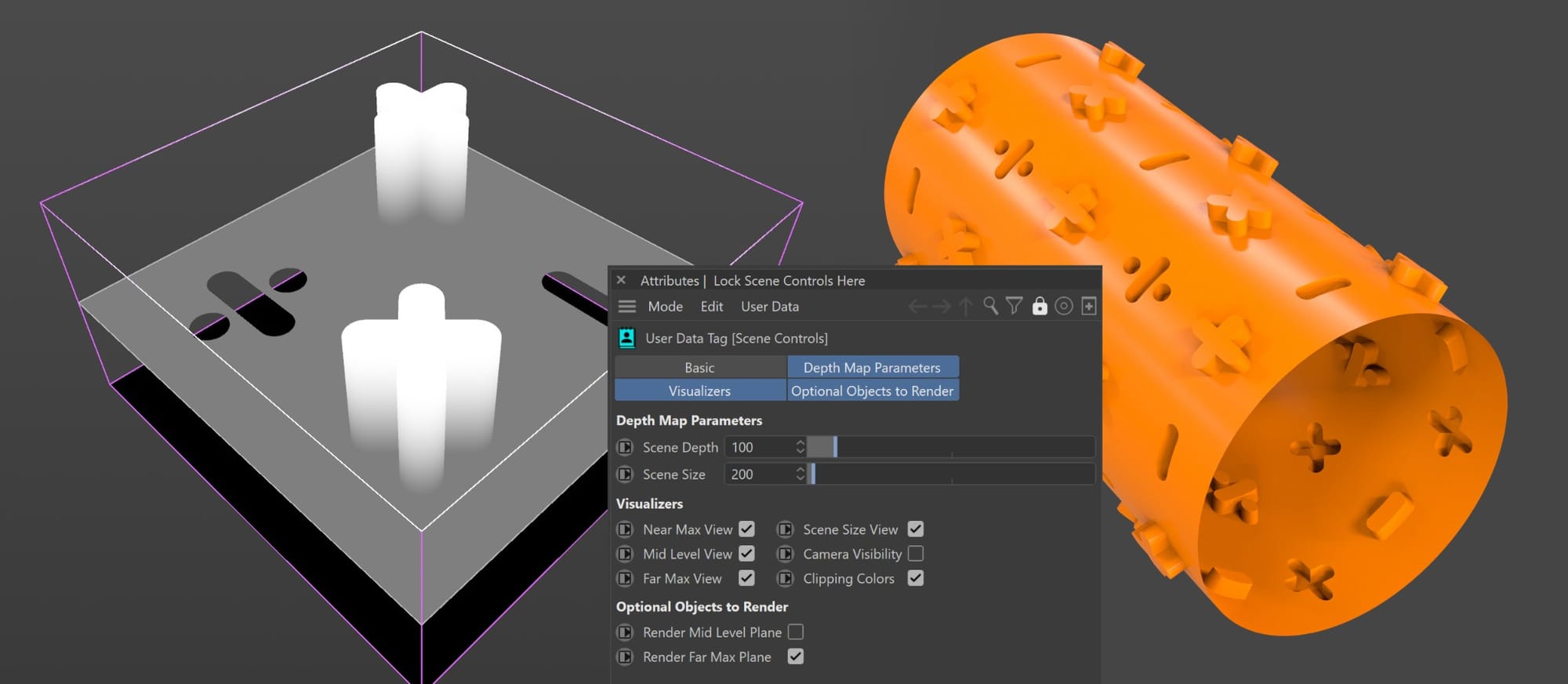This screenshot has width=1568, height=684.
Task: Uncheck the Mid Level View checkbox
Action: pyautogui.click(x=746, y=554)
